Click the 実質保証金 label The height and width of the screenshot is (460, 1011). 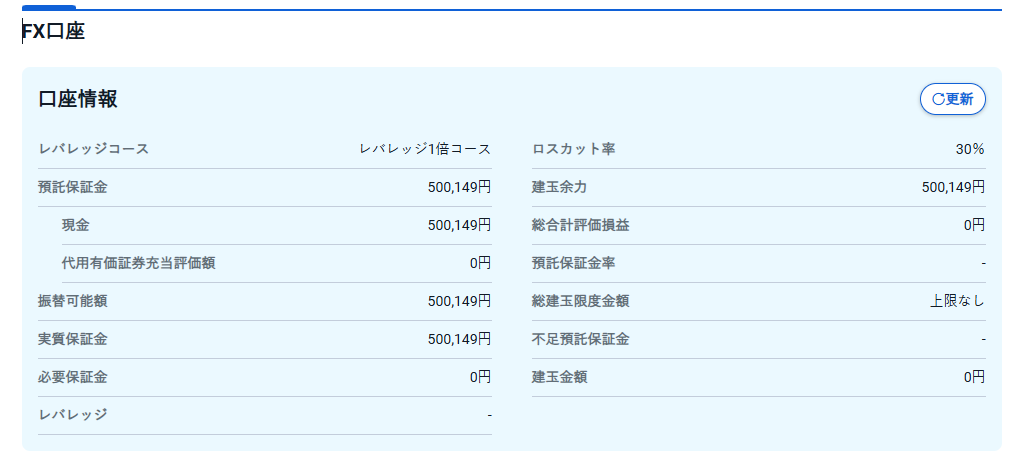pyautogui.click(x=73, y=339)
